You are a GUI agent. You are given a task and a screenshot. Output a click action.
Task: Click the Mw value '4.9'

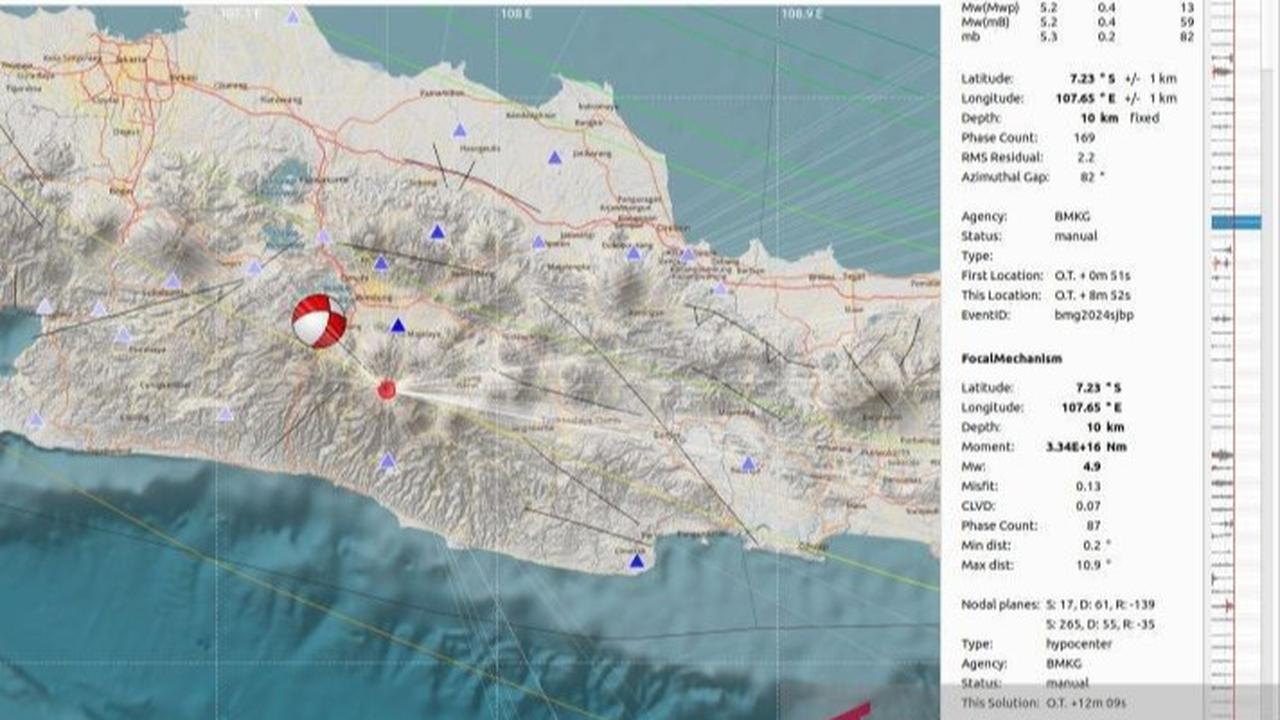tap(1091, 466)
